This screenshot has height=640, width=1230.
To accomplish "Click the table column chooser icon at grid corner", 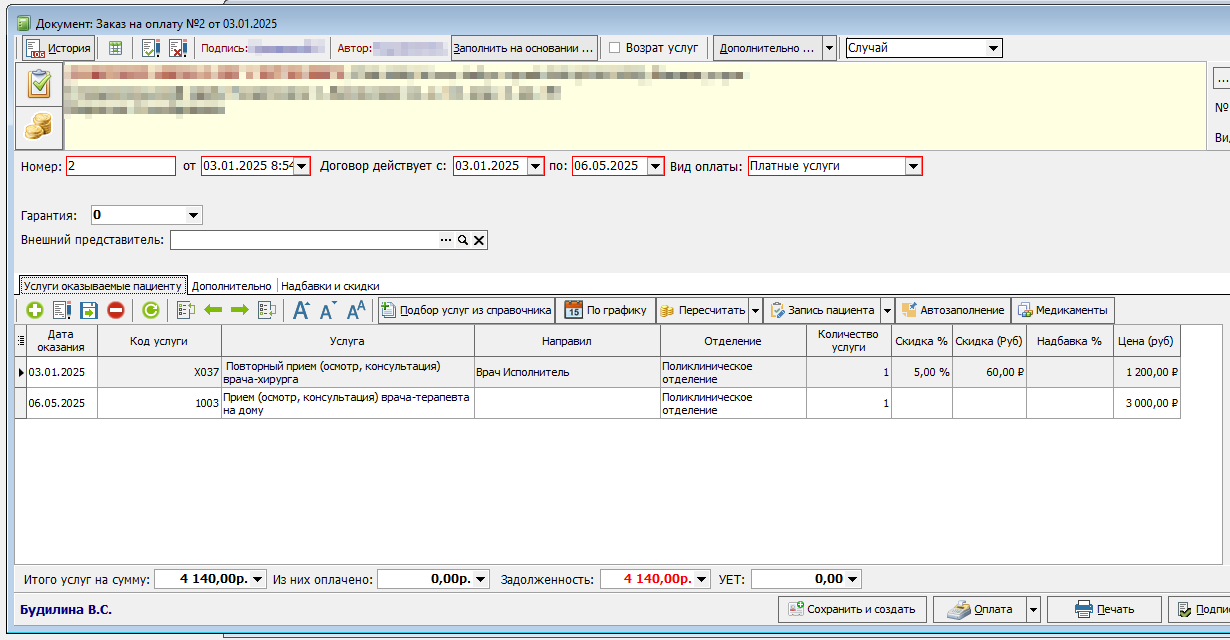I will 21,341.
